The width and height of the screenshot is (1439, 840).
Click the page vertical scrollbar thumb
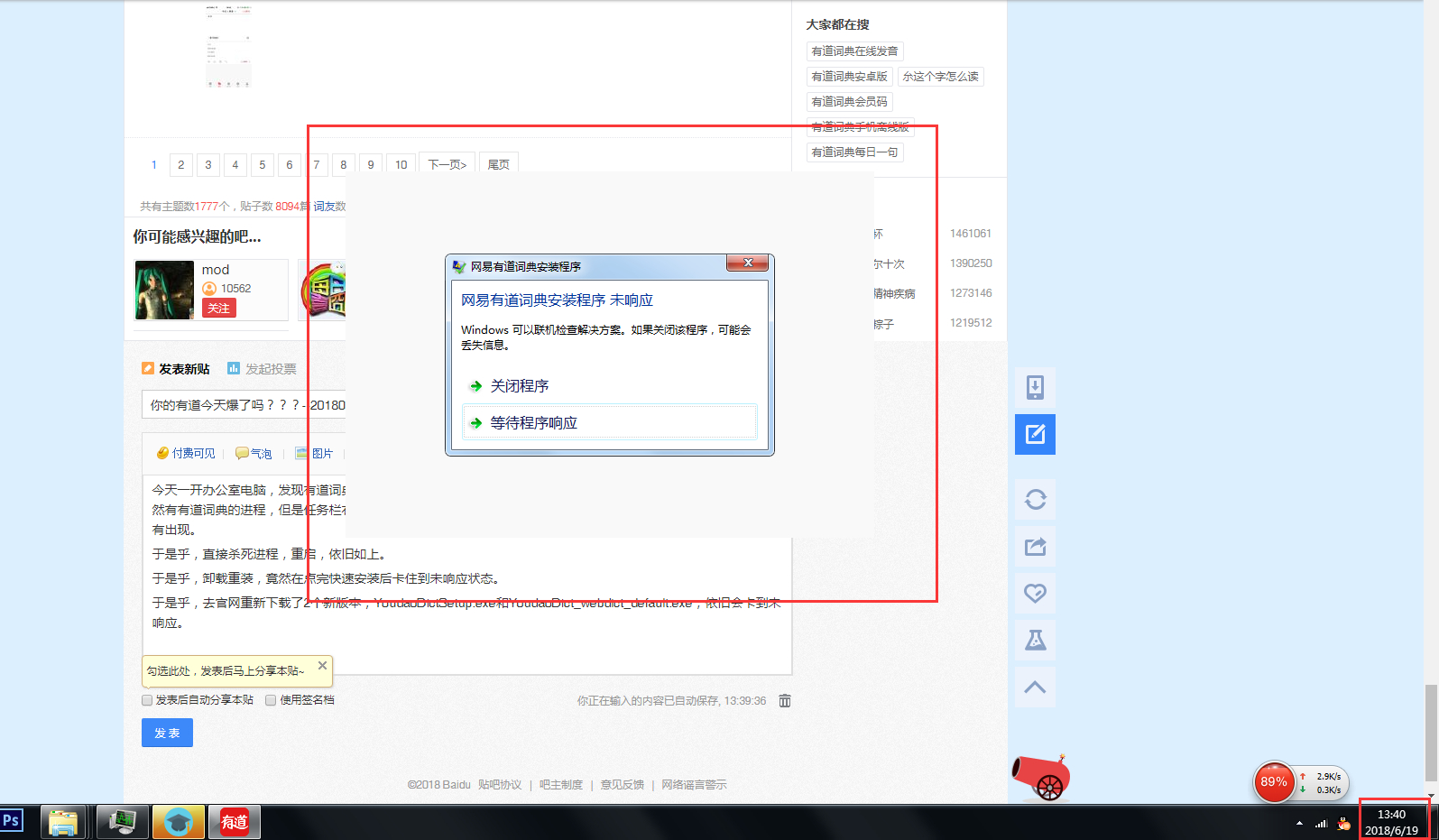pyautogui.click(x=1431, y=732)
